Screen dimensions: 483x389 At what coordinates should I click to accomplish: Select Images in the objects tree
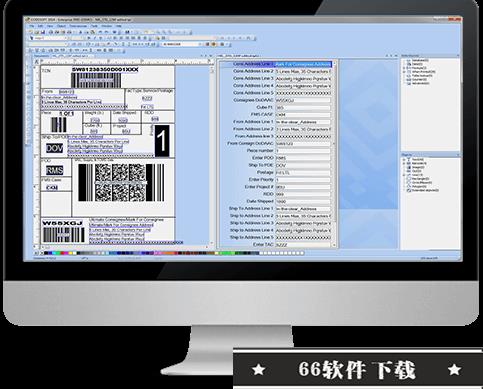coord(418,167)
